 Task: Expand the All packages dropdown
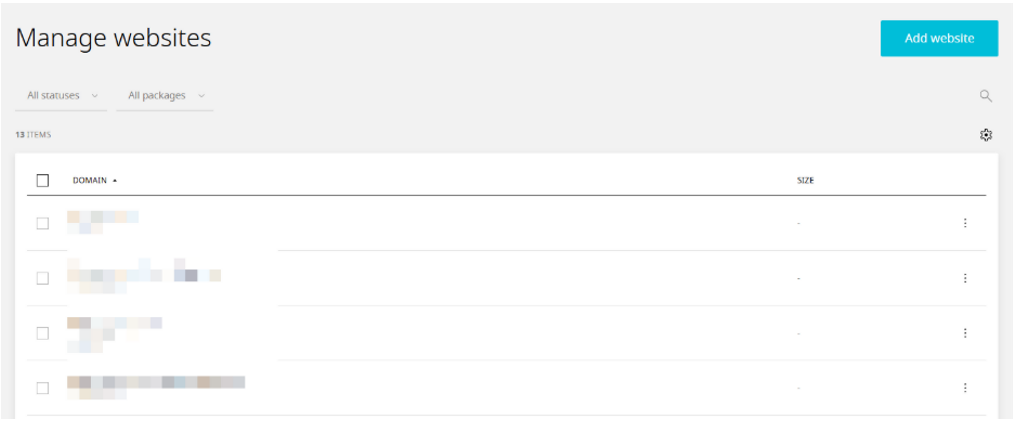[x=165, y=96]
